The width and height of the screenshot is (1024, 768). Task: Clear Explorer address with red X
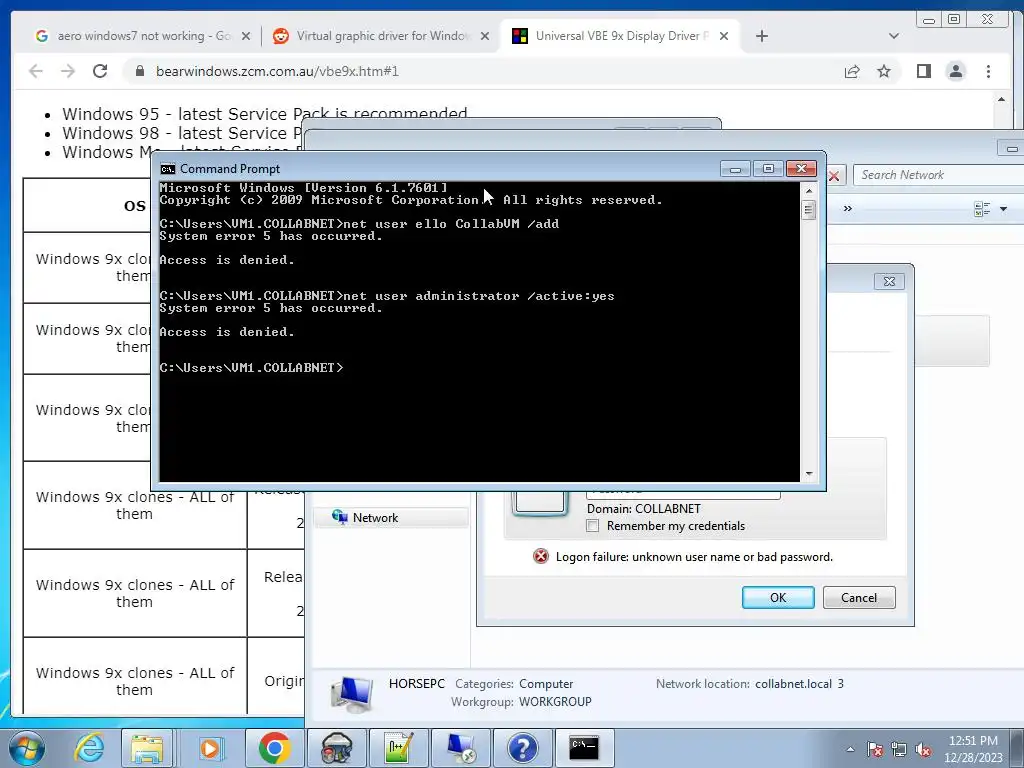point(834,176)
